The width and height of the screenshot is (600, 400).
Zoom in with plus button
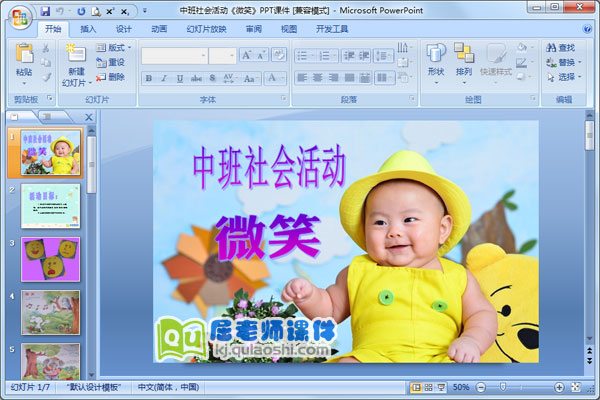pos(559,387)
